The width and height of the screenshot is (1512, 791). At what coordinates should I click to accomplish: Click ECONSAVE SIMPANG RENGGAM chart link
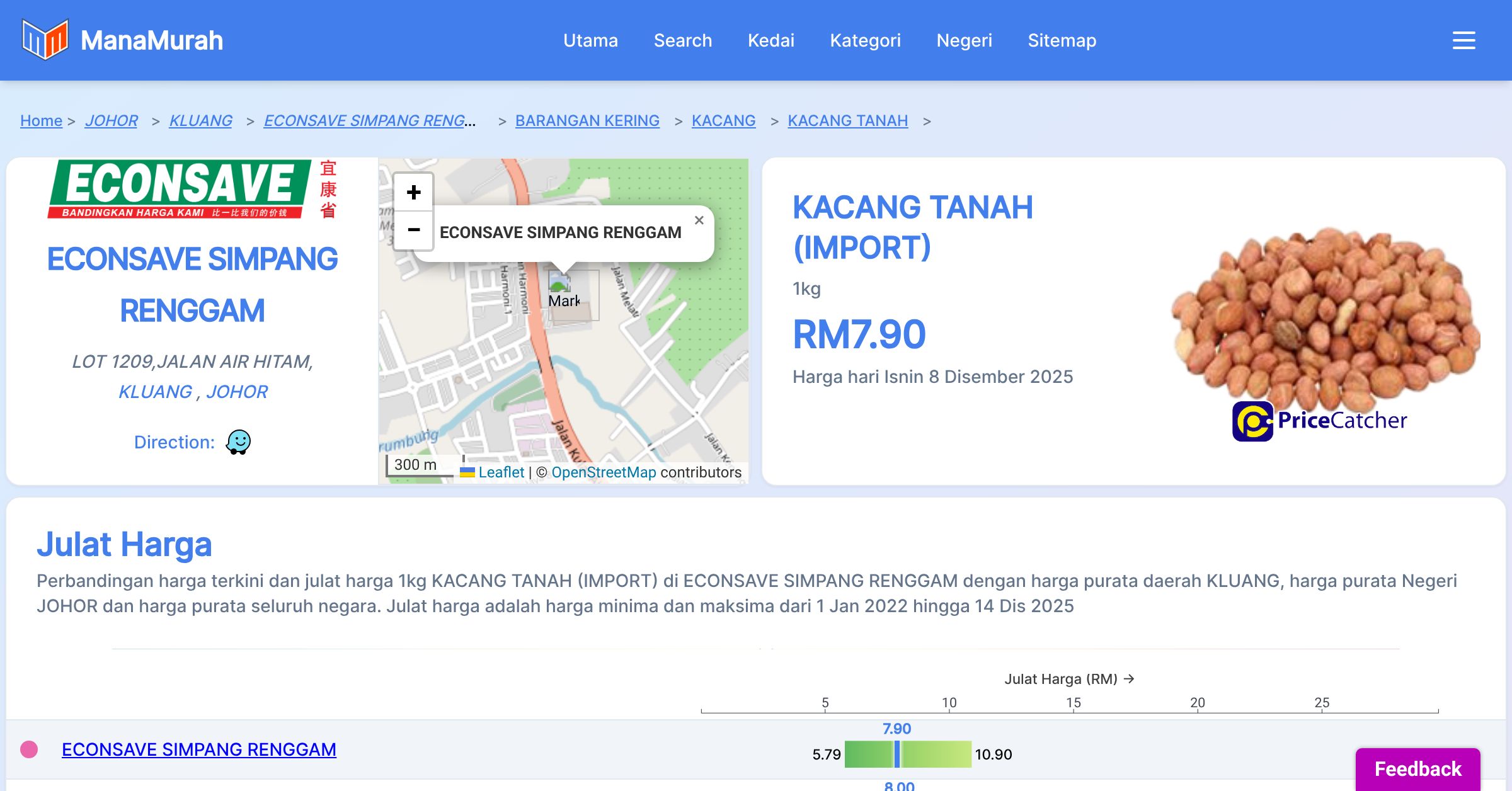199,749
